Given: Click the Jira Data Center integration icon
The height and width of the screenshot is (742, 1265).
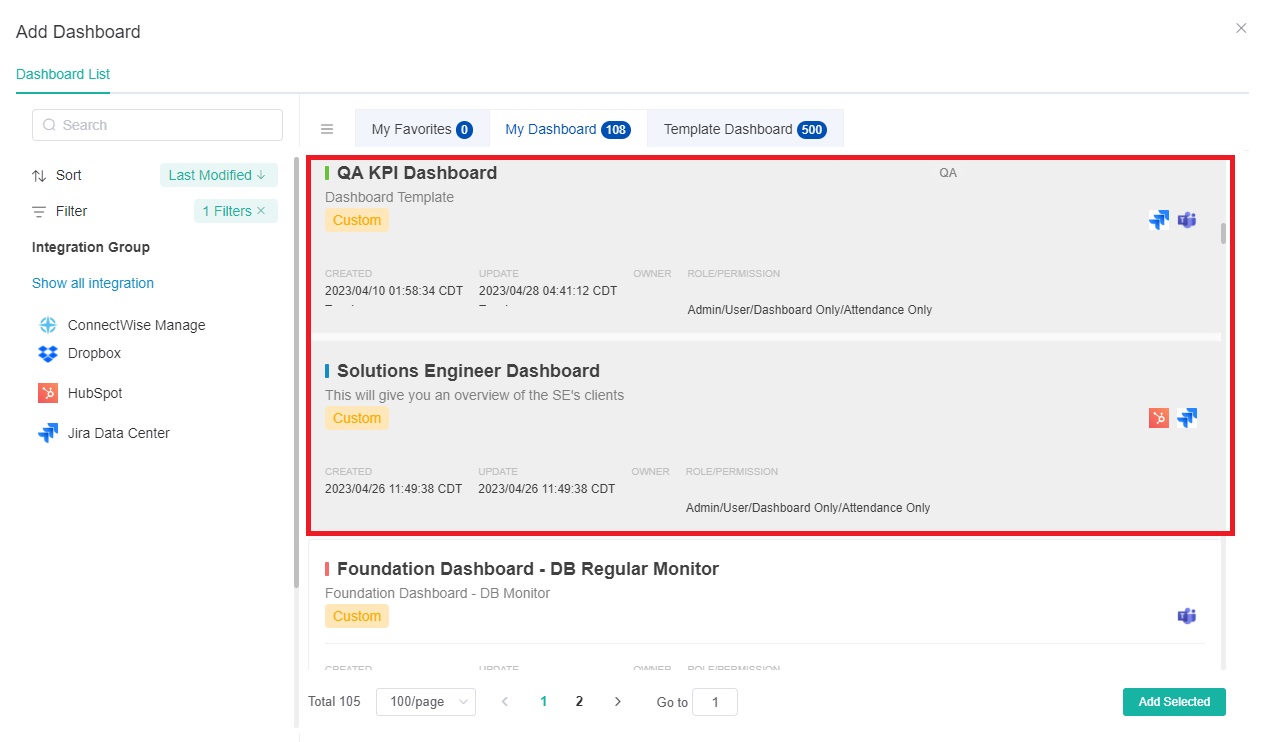Looking at the screenshot, I should click(x=45, y=432).
